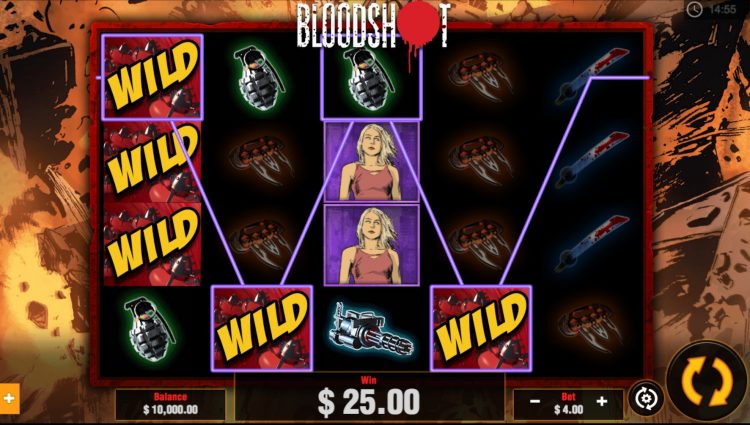
Task: Click the top-left WILD symbol
Action: click(x=152, y=77)
